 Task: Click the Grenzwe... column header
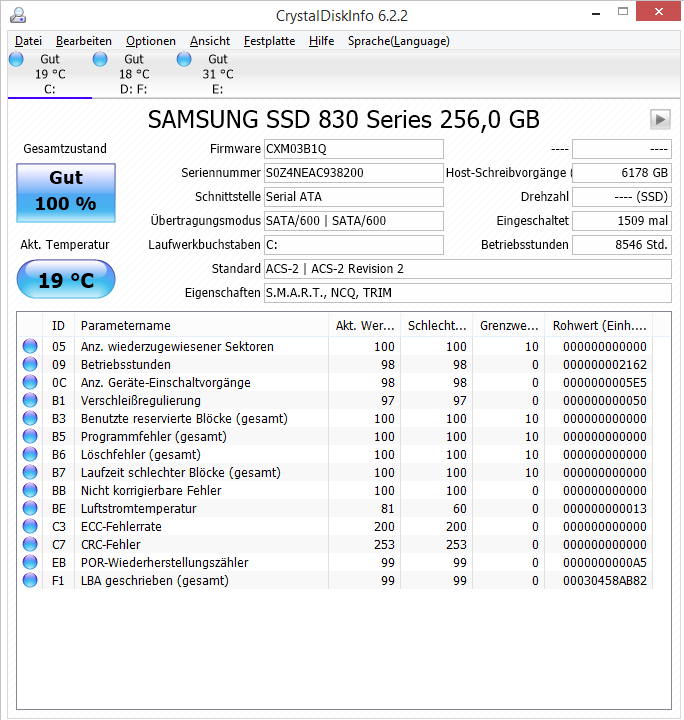pyautogui.click(x=509, y=326)
